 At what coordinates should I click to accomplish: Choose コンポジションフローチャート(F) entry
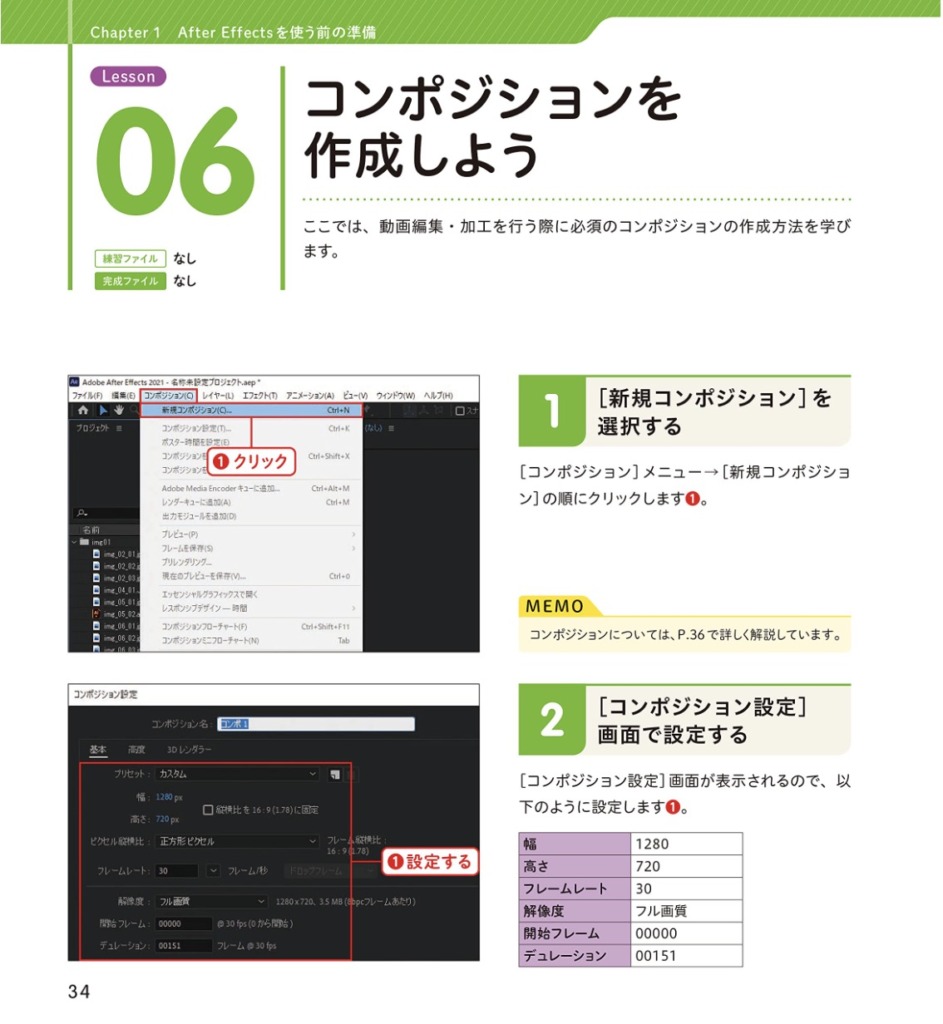coord(251,626)
